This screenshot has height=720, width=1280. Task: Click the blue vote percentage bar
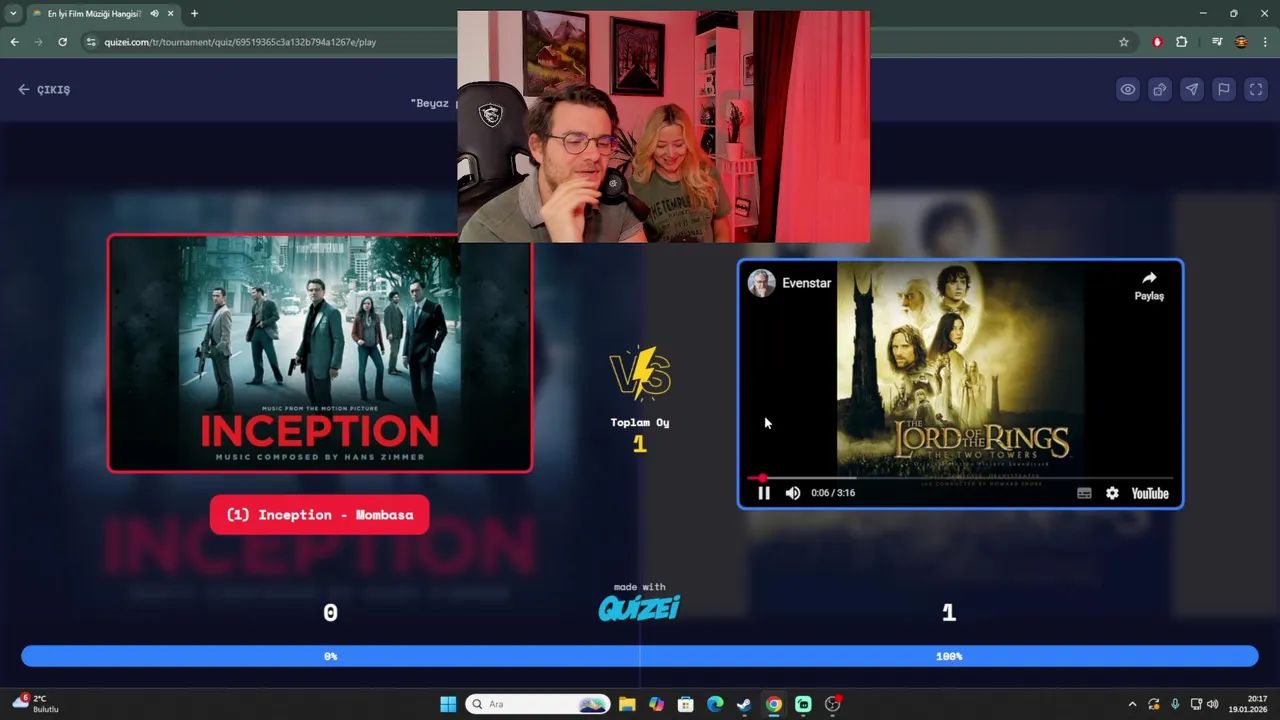(x=640, y=656)
